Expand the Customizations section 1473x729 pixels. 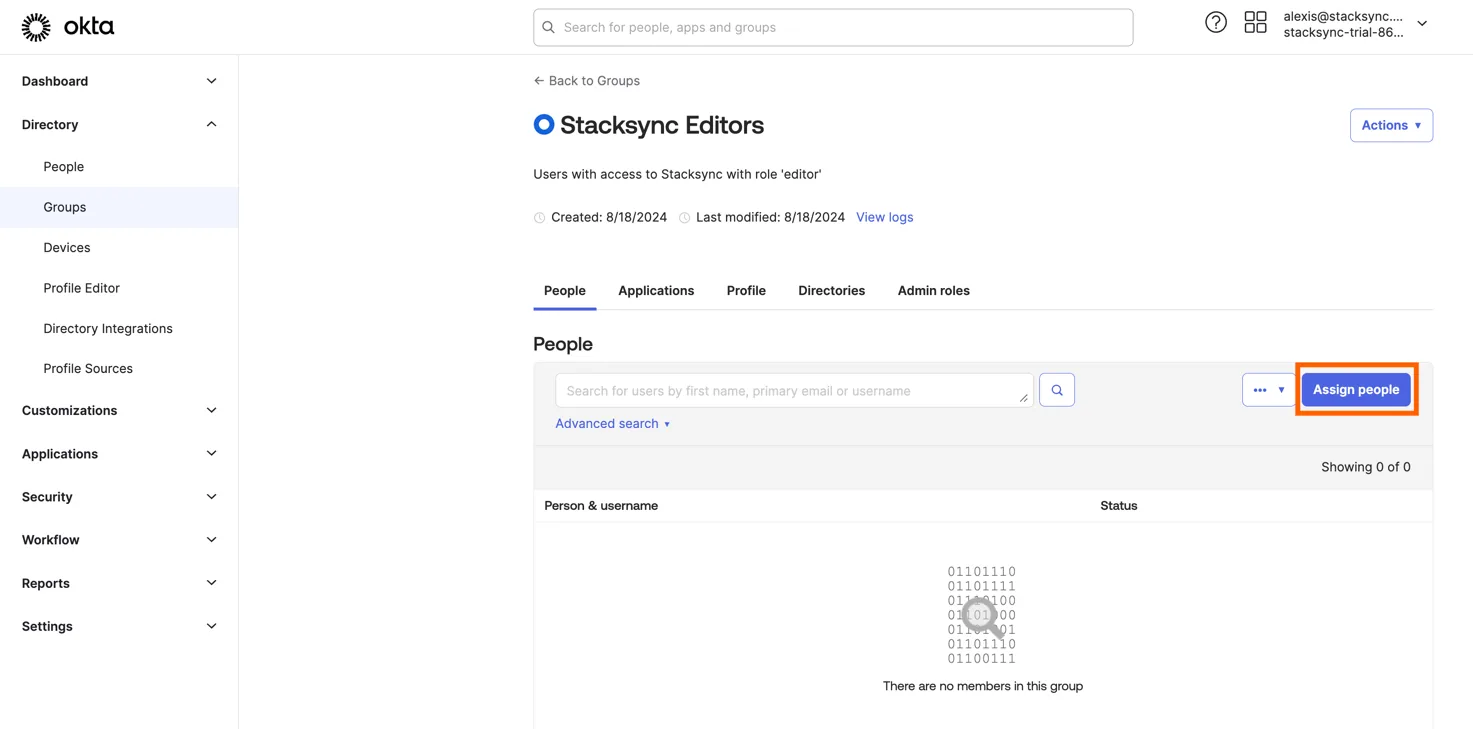(119, 411)
